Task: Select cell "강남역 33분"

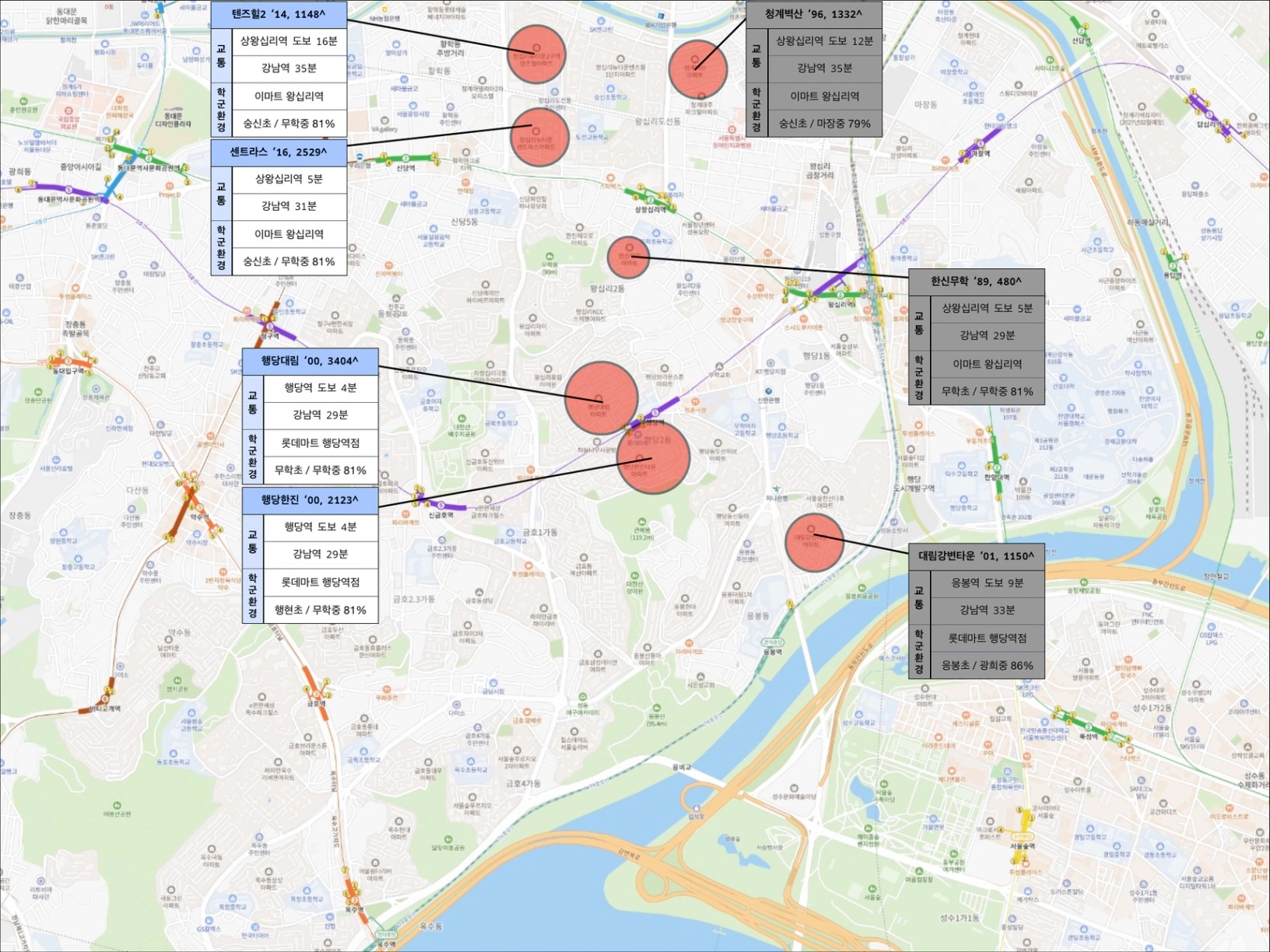Action: point(988,611)
